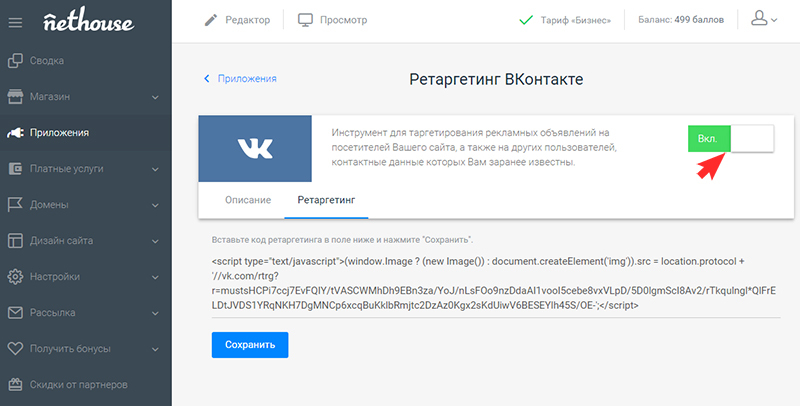The width and height of the screenshot is (800, 406).
Task: Switch to the Описание tab
Action: point(248,200)
